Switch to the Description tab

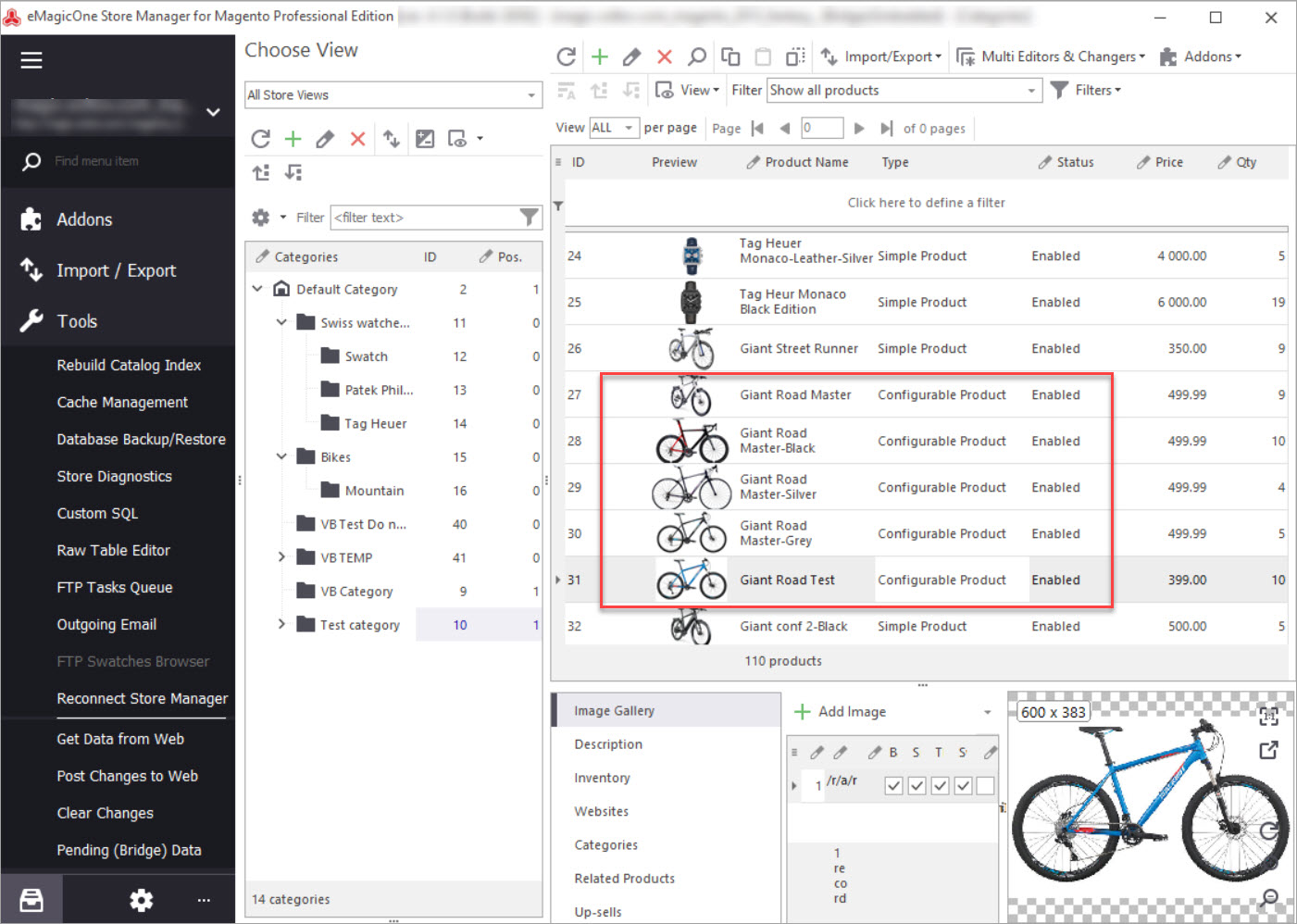point(608,744)
